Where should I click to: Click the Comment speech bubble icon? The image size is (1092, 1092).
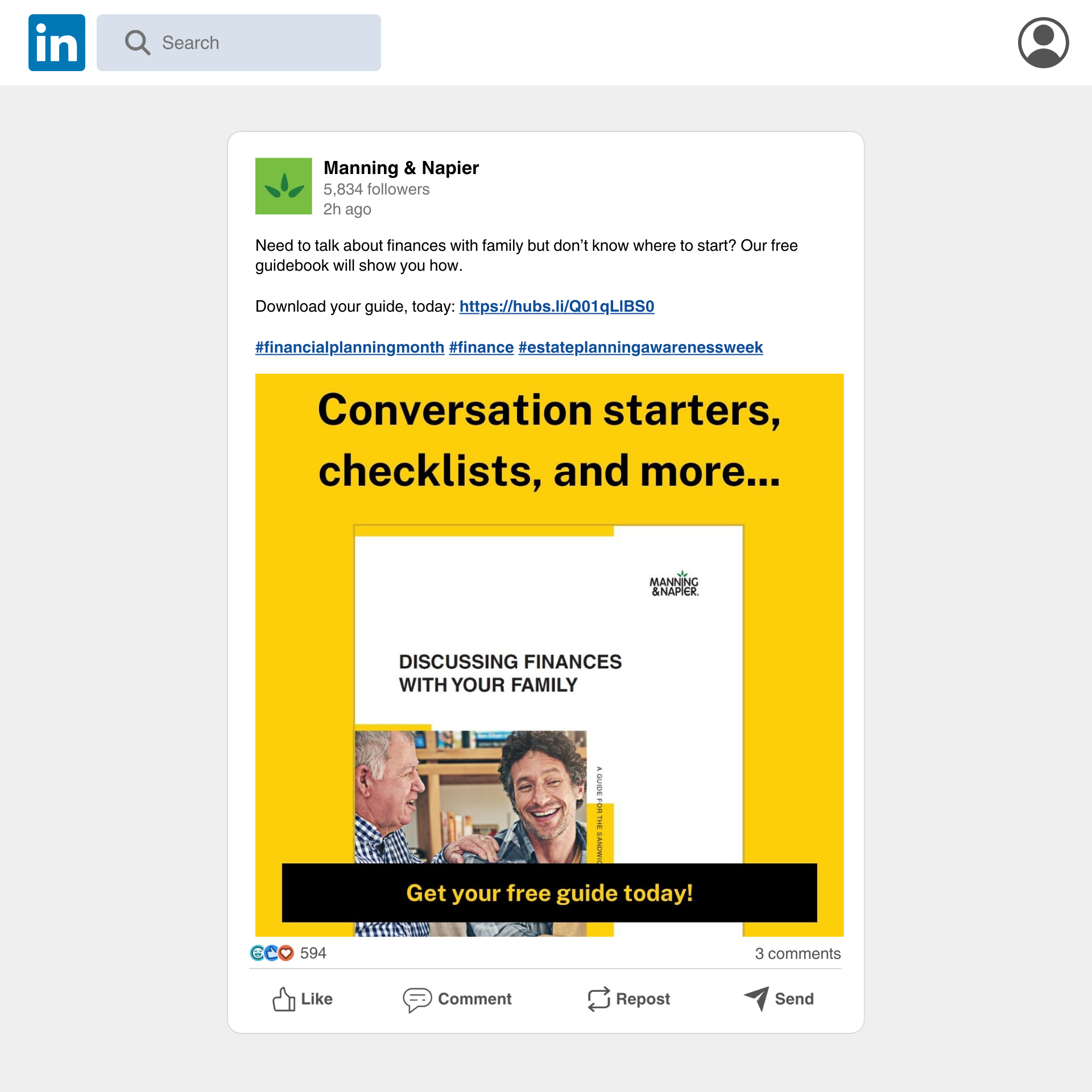(x=417, y=999)
